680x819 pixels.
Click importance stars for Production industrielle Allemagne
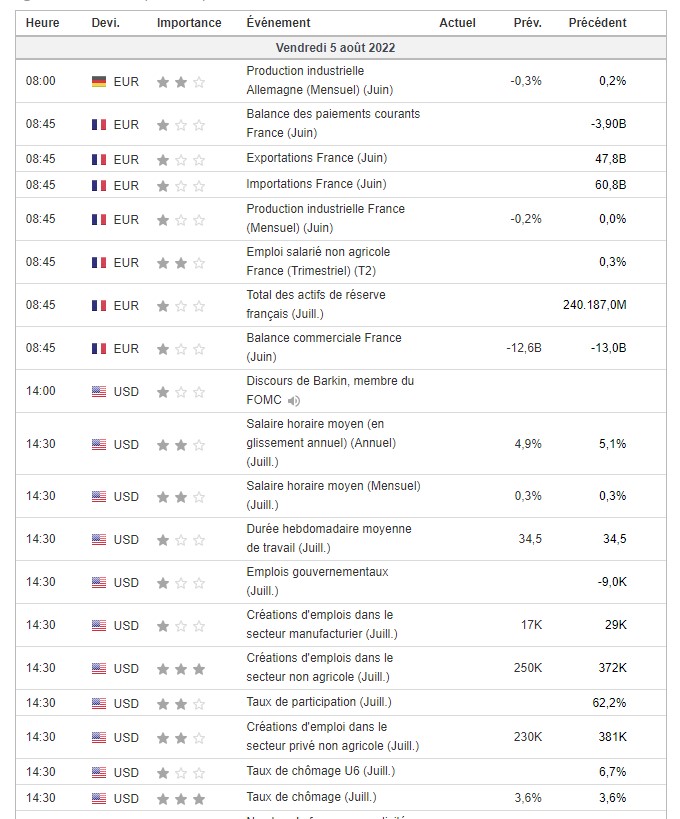[181, 82]
